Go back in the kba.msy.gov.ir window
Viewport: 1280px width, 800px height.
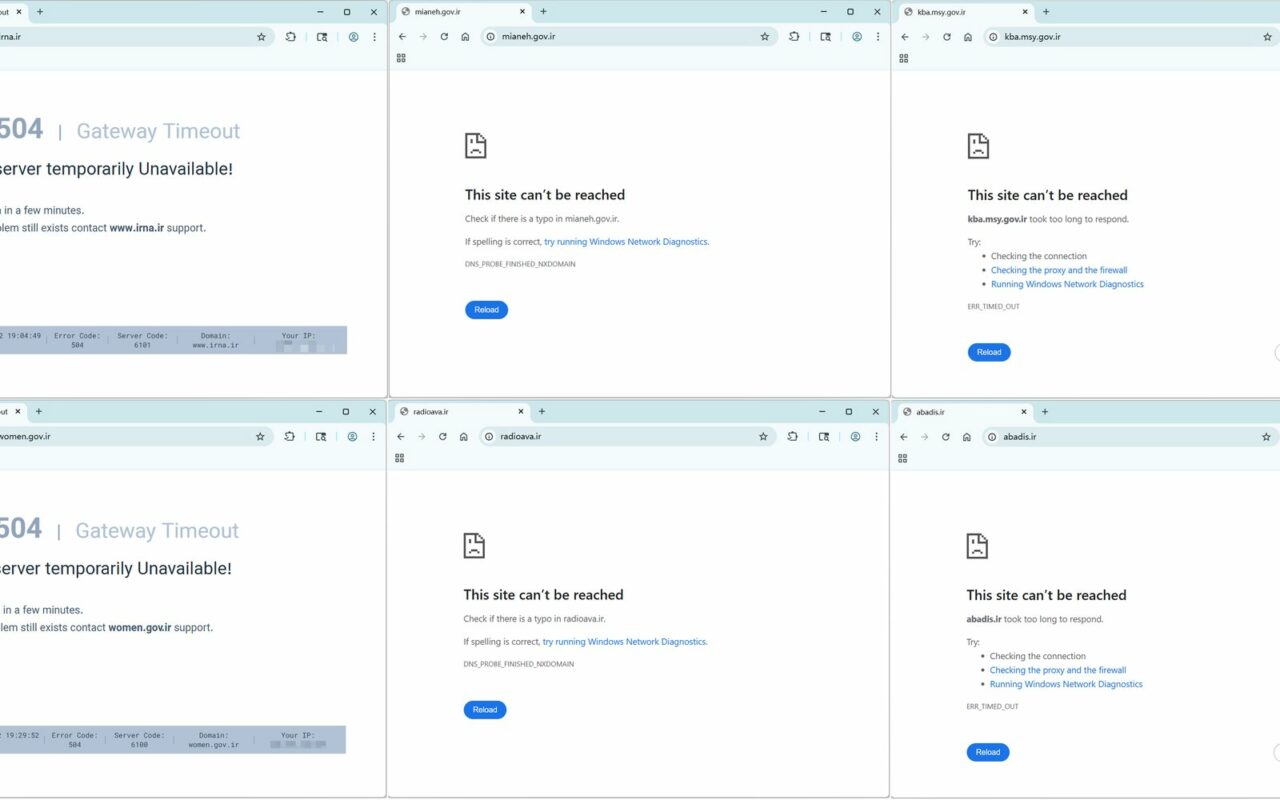[x=905, y=37]
